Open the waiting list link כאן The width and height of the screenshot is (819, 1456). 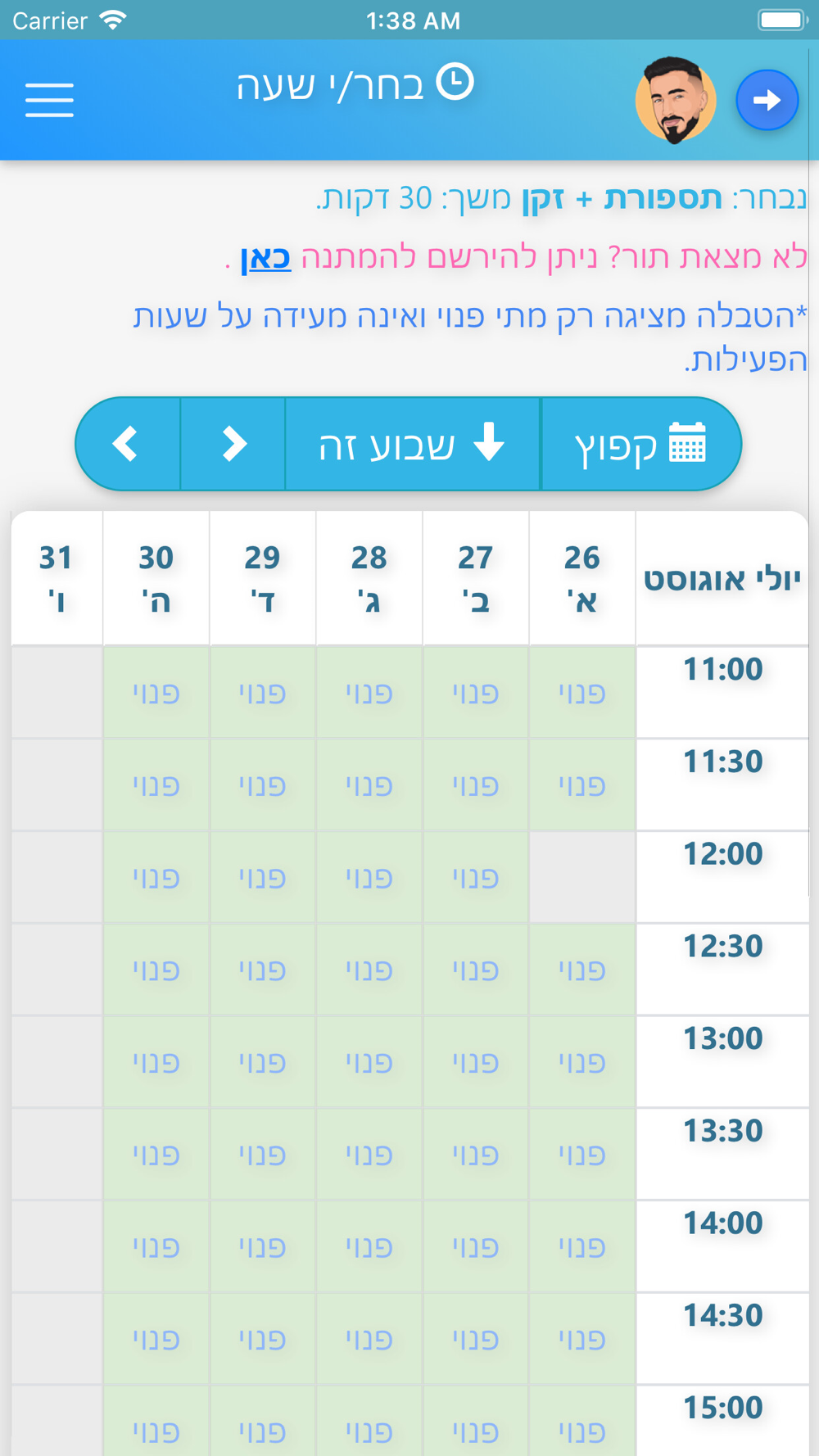tap(265, 257)
